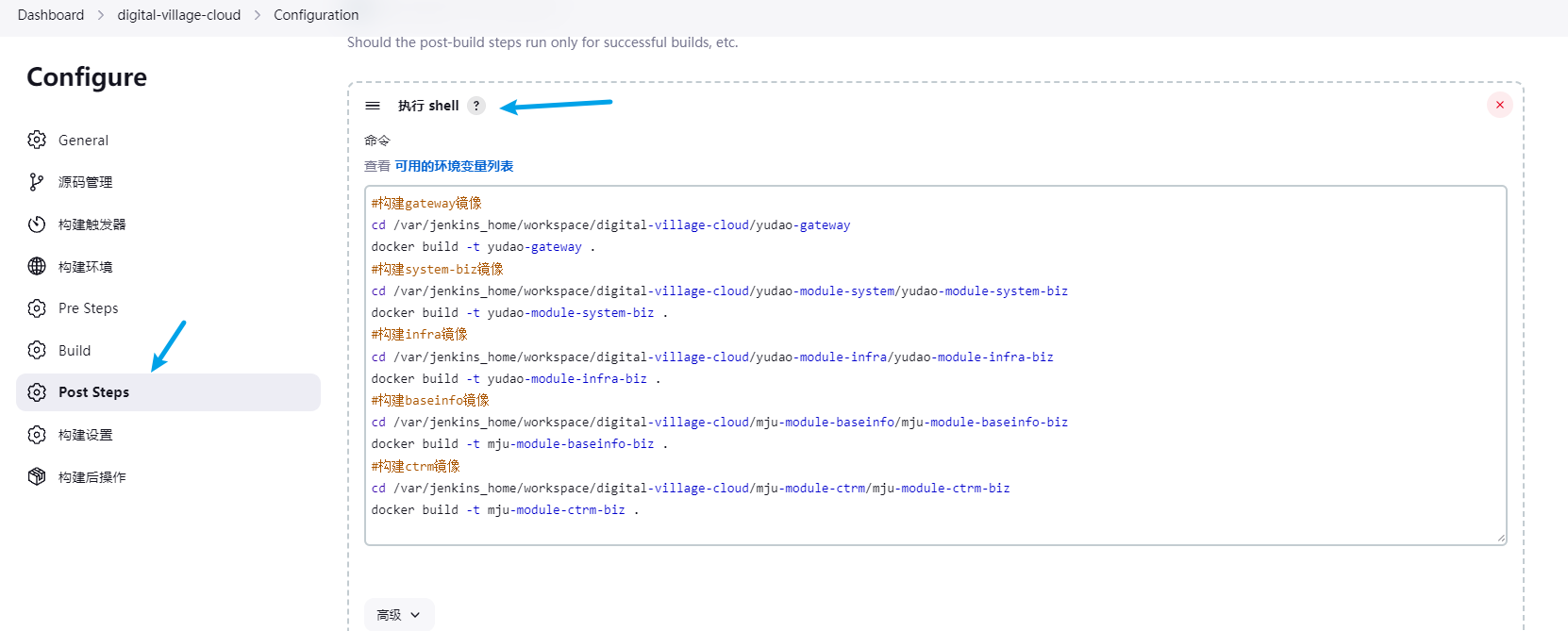Open the 构建设置 section
Screen dimensions: 1568x631
[85, 435]
